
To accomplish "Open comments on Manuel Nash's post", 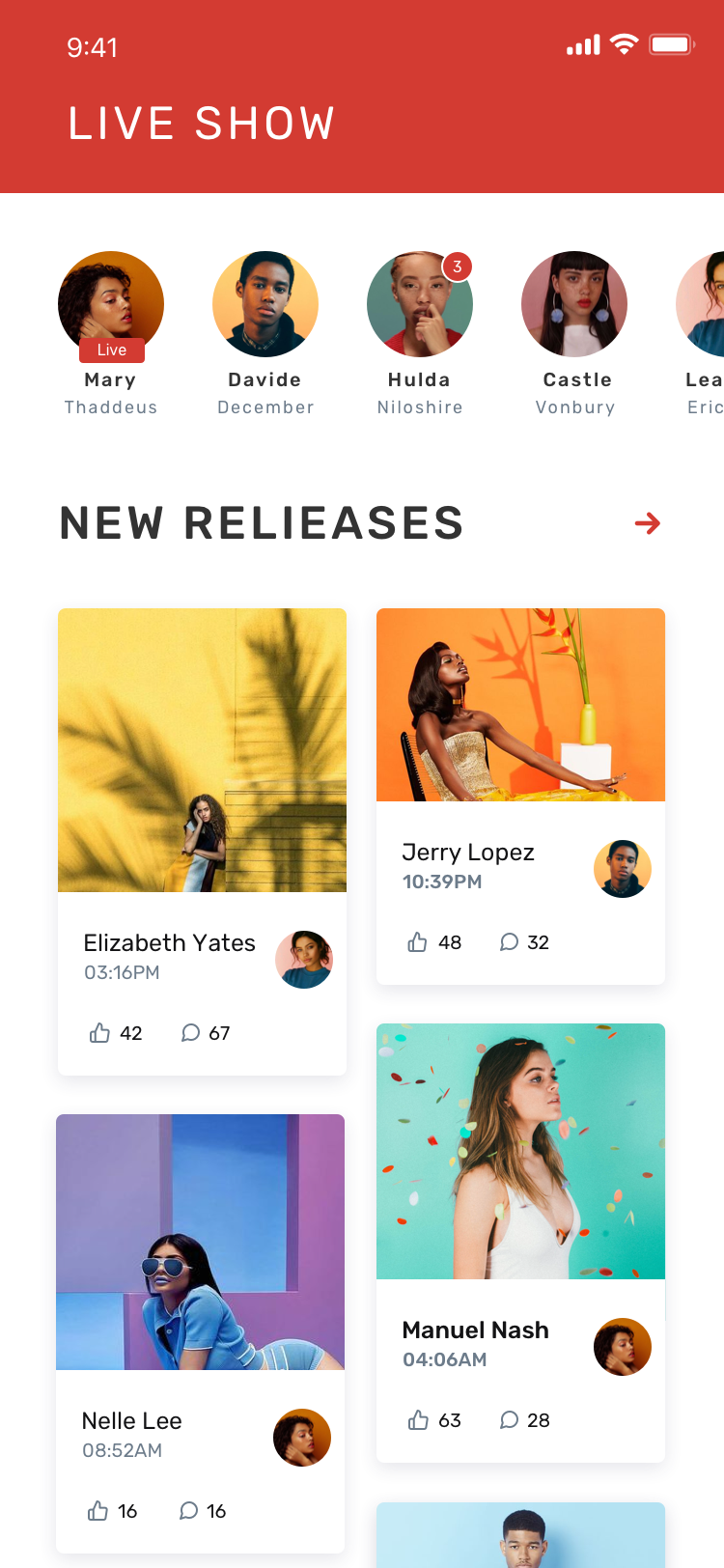I will (x=509, y=1420).
